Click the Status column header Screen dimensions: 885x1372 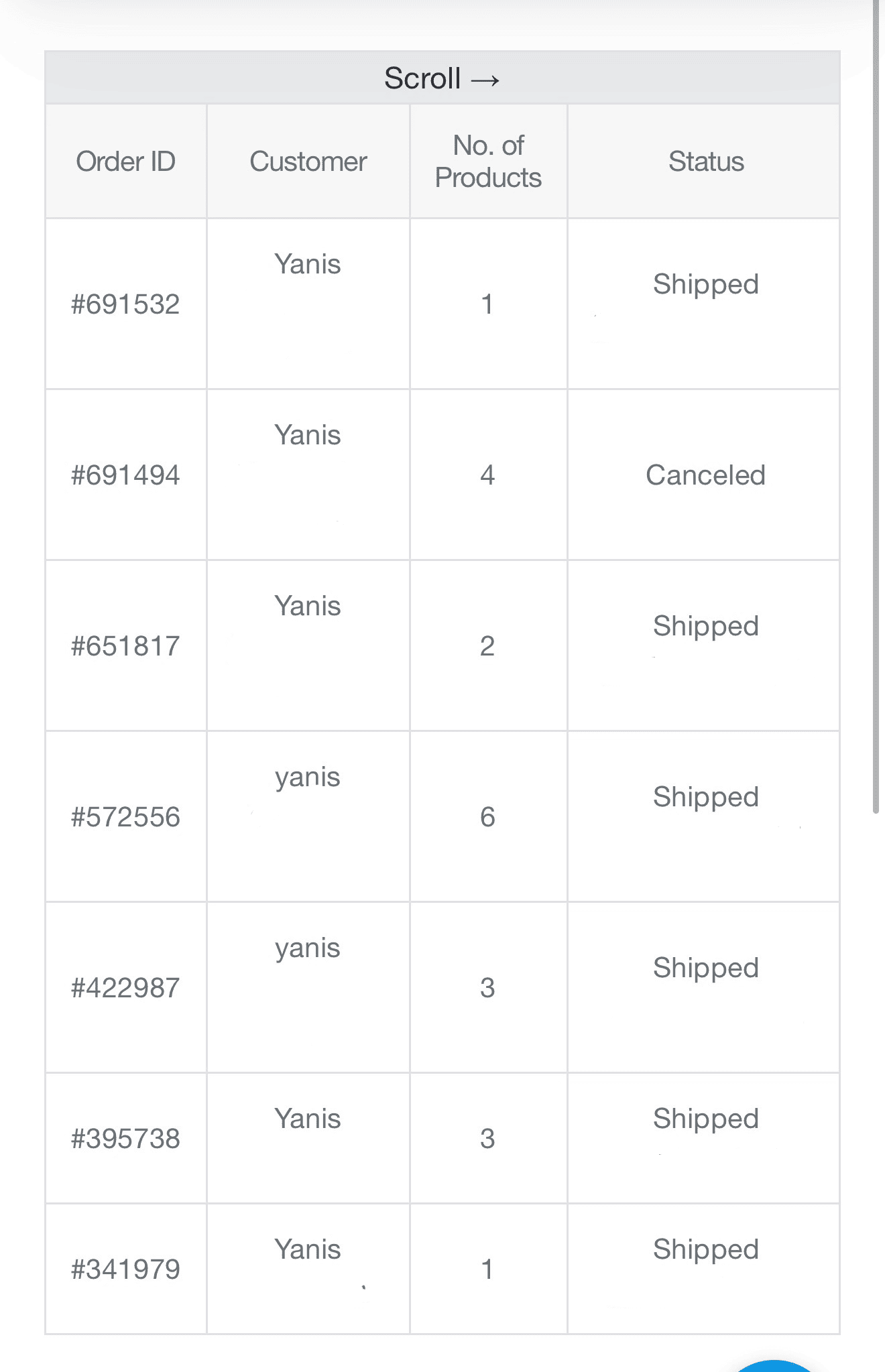pyautogui.click(x=705, y=162)
